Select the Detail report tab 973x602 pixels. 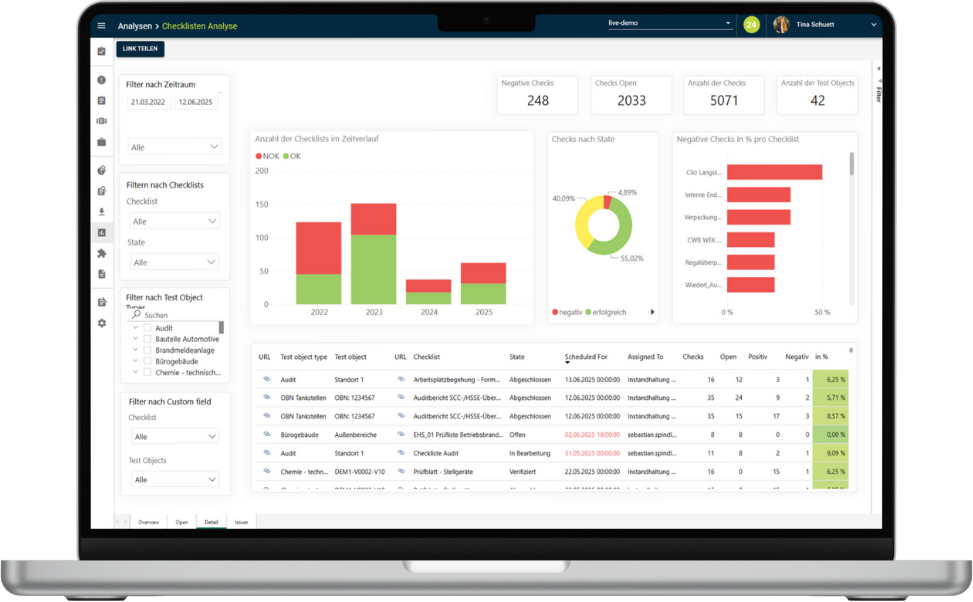[x=212, y=522]
